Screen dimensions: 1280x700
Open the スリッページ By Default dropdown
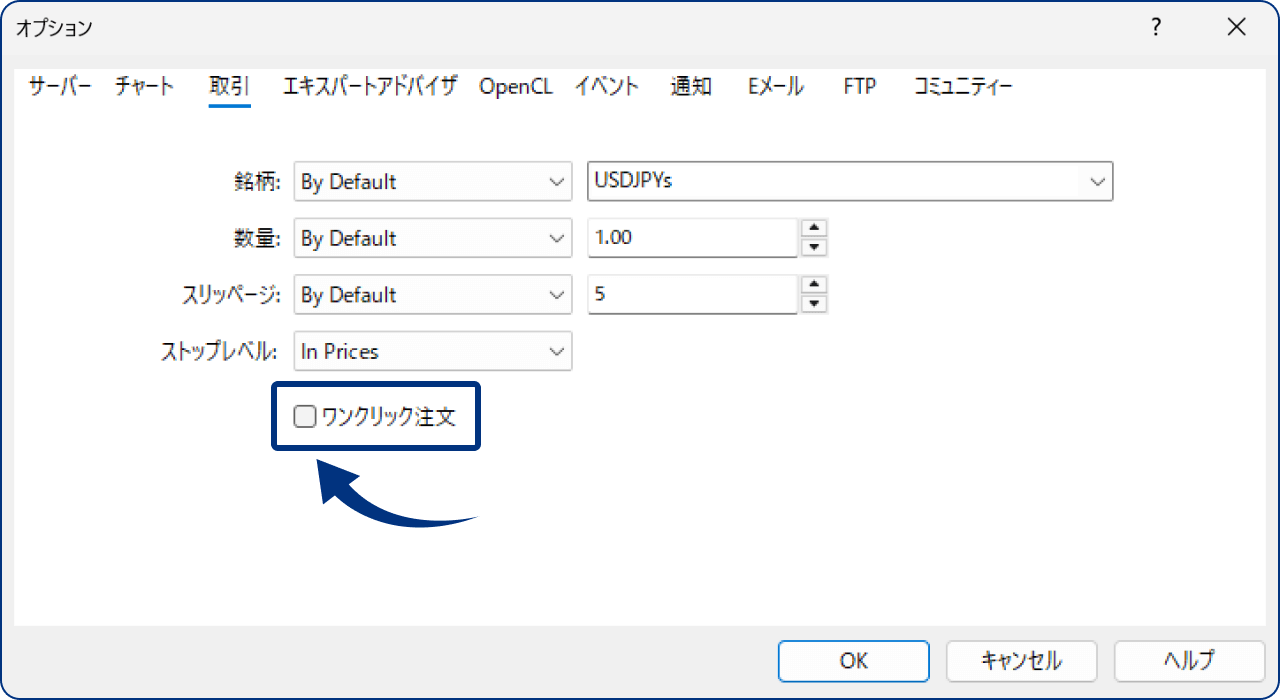[x=432, y=295]
